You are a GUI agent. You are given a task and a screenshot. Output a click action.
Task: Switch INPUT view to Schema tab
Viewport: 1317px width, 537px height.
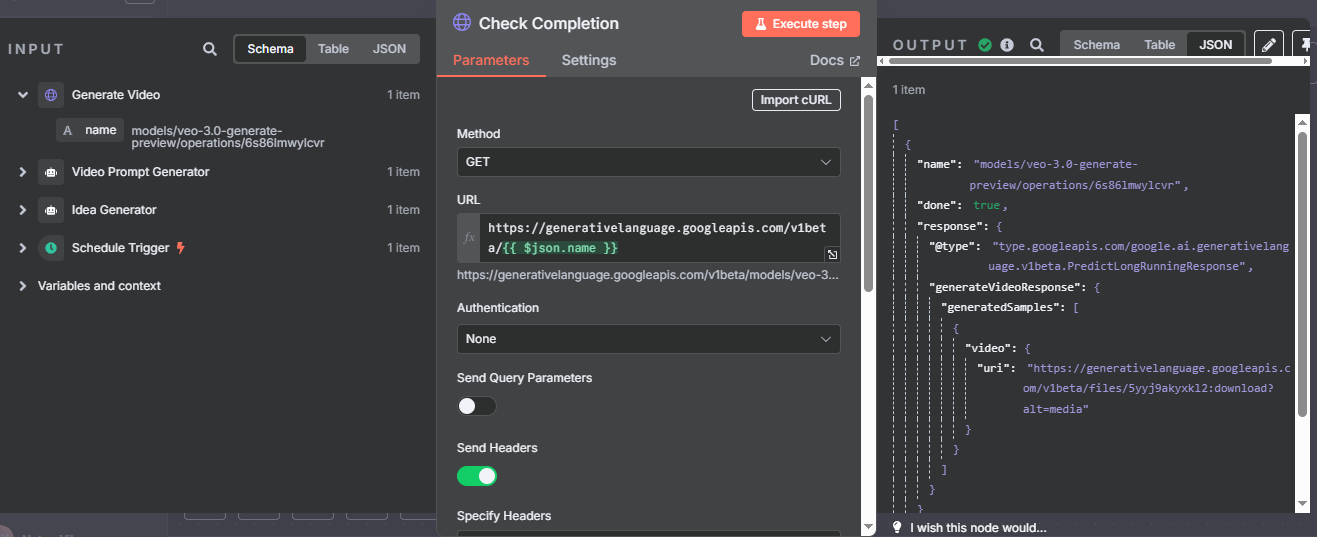[x=271, y=49]
